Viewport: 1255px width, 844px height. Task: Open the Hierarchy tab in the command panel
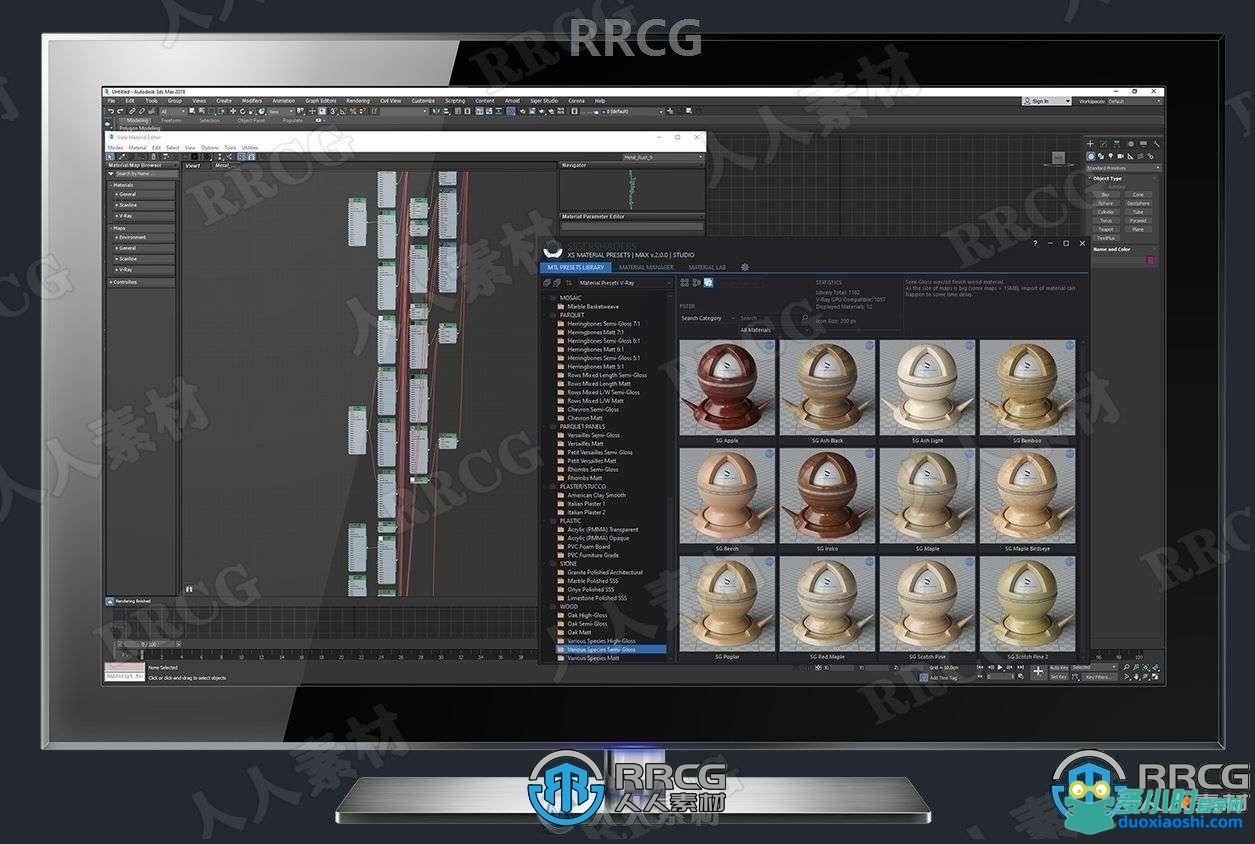[1117, 144]
